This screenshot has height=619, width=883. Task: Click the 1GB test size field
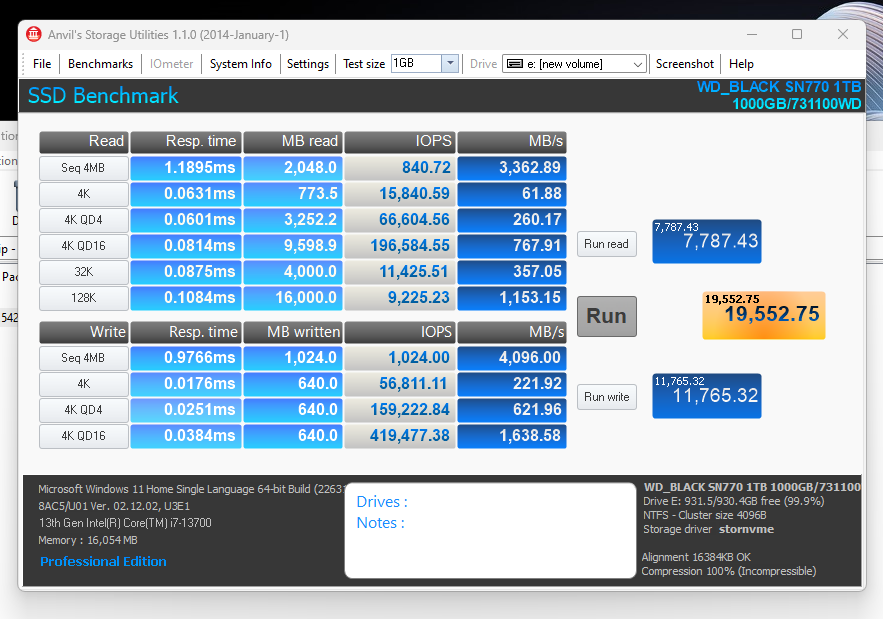pyautogui.click(x=416, y=63)
